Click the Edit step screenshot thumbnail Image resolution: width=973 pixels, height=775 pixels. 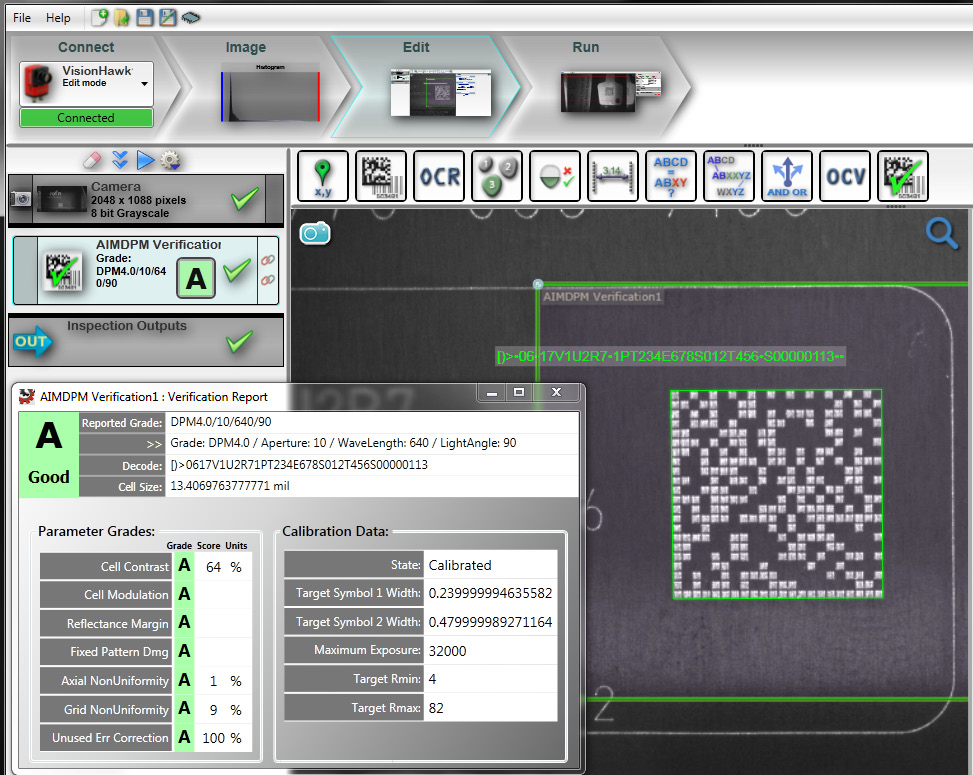coord(441,92)
